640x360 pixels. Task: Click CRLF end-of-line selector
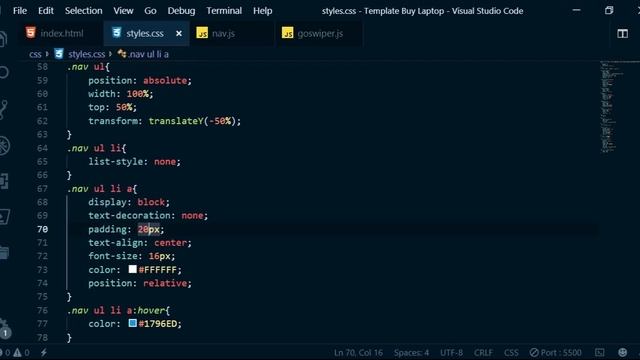pyautogui.click(x=483, y=353)
